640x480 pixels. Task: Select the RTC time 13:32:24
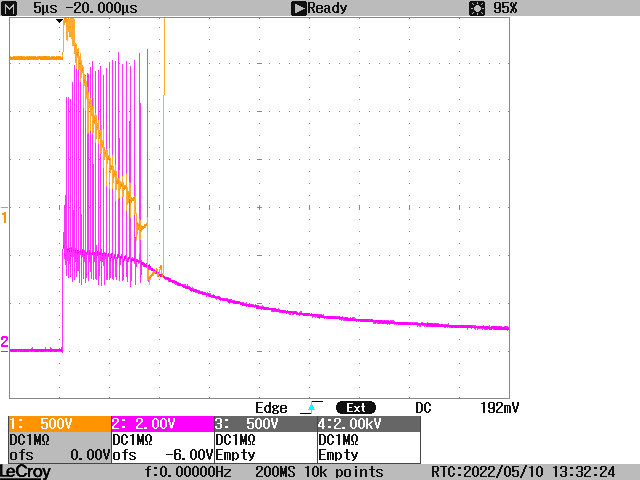584,472
